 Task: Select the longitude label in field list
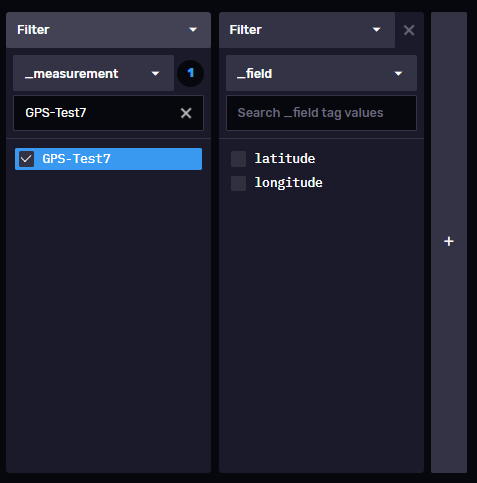click(x=289, y=183)
